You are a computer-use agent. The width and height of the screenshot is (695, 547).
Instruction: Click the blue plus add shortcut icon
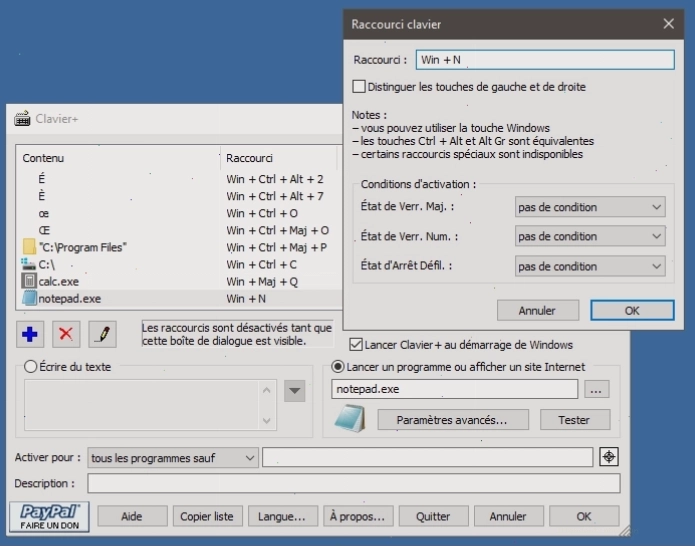coord(30,334)
